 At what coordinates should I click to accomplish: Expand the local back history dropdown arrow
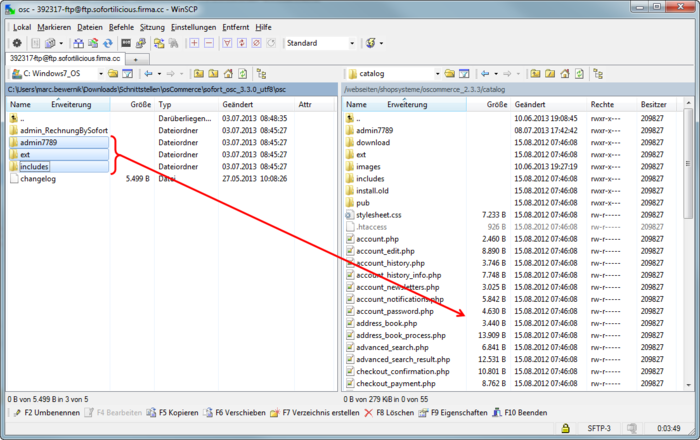159,74
